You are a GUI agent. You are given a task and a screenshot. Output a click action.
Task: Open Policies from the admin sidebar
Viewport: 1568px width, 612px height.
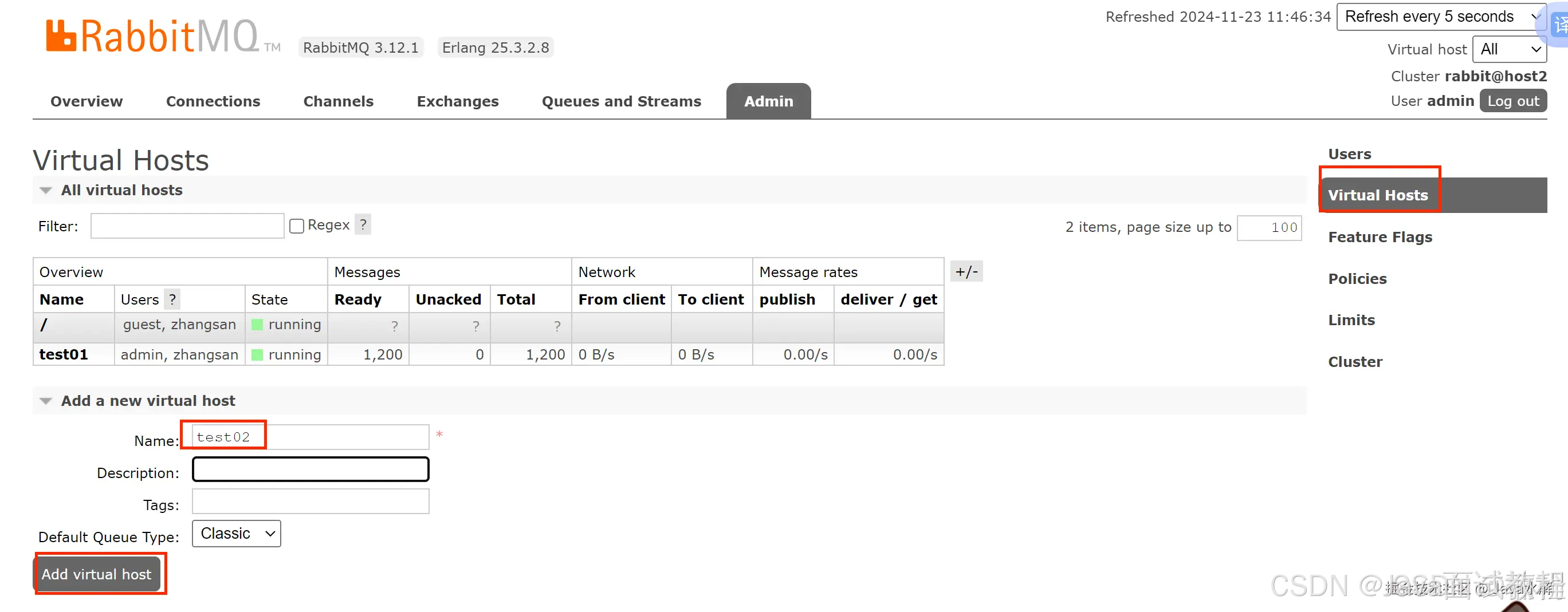[x=1357, y=279]
